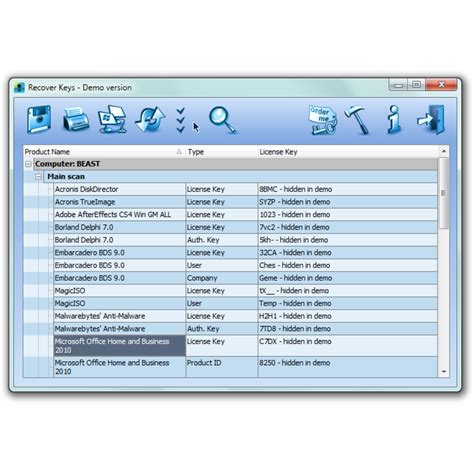Screen dimensions: 474x474
Task: Click '8BMC - hidden in demo' cell
Action: tap(348, 189)
